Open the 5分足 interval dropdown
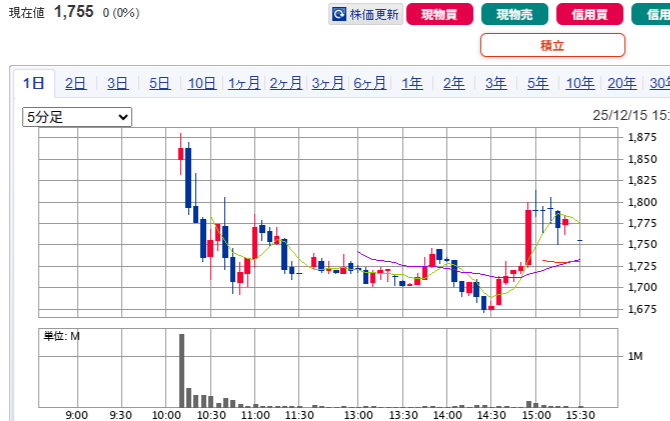Image resolution: width=670 pixels, height=421 pixels. (x=77, y=117)
